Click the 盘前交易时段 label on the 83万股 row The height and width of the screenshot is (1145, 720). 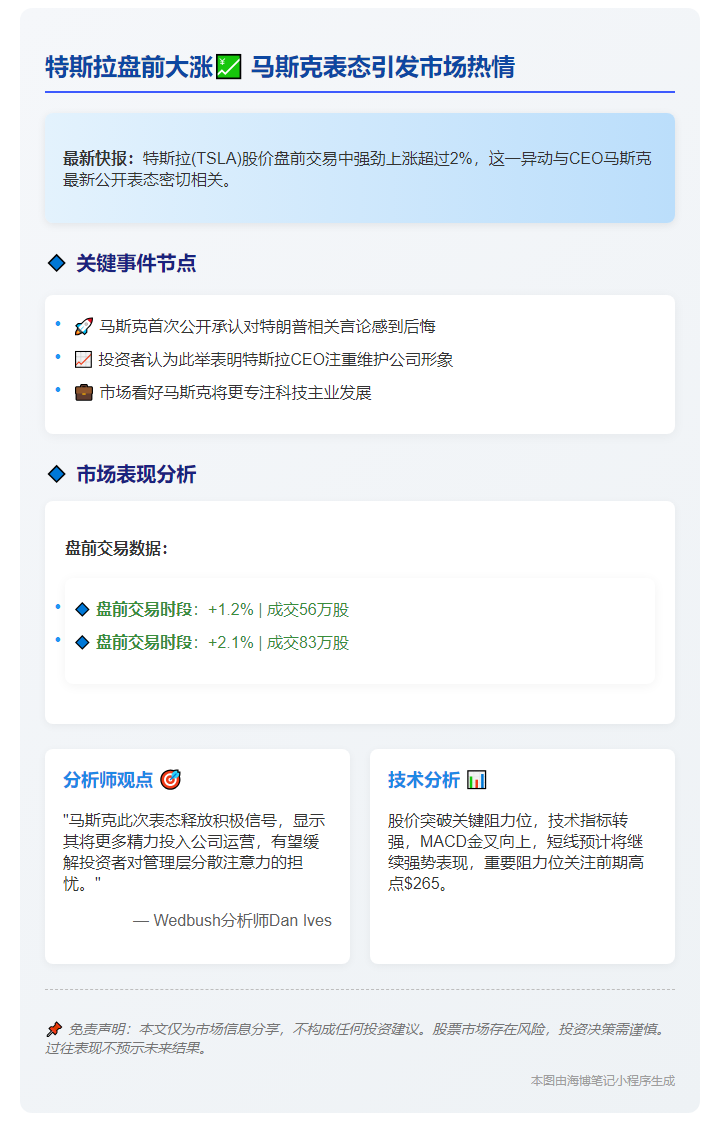click(144, 642)
